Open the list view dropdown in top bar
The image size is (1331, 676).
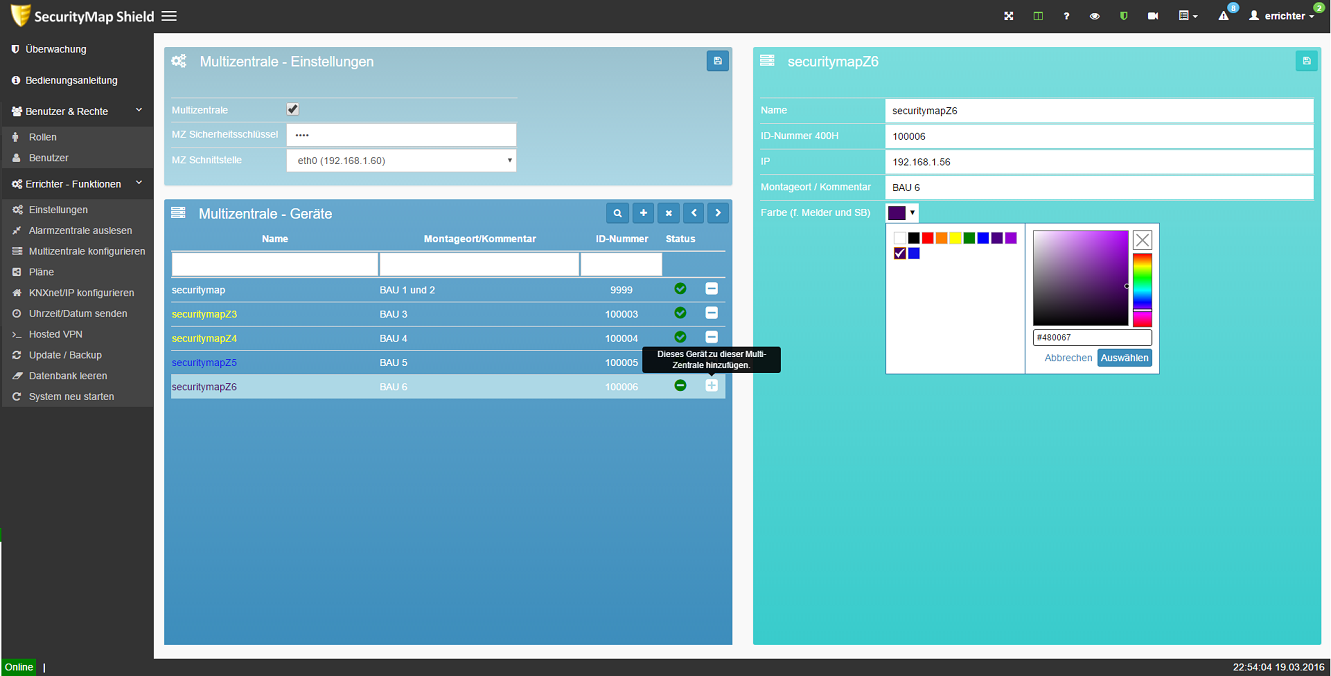(1188, 16)
